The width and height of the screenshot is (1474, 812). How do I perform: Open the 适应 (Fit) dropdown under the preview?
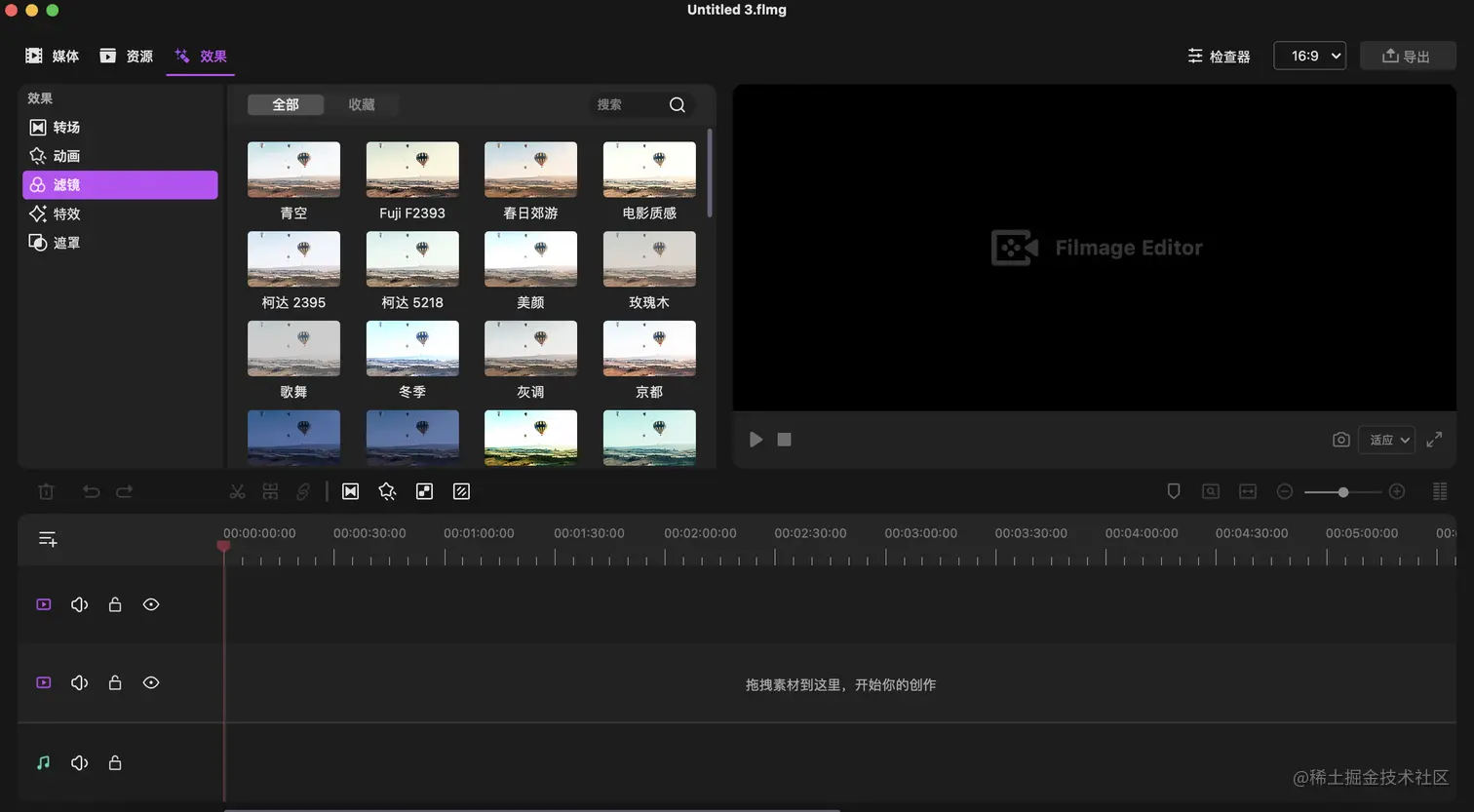tap(1386, 440)
